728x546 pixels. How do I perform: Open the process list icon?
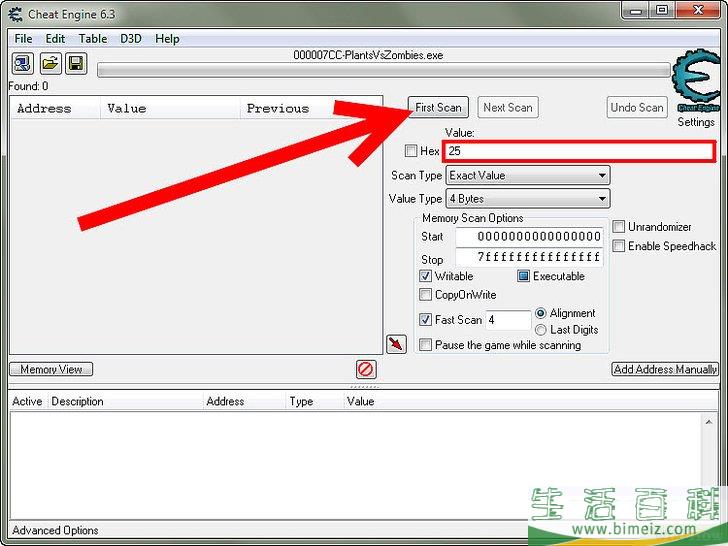click(22, 64)
